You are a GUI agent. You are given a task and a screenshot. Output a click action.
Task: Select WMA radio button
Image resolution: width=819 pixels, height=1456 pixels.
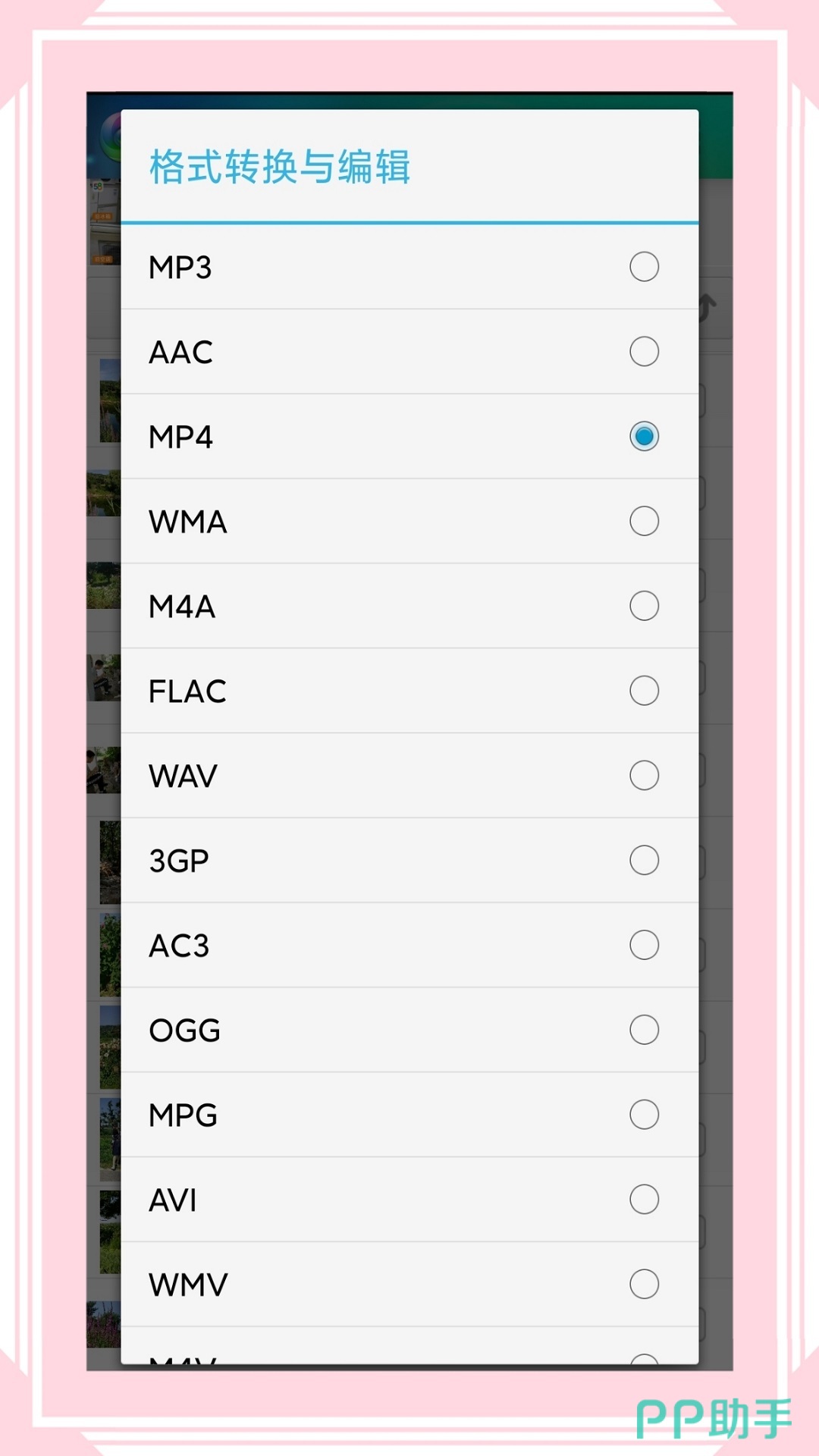click(644, 522)
